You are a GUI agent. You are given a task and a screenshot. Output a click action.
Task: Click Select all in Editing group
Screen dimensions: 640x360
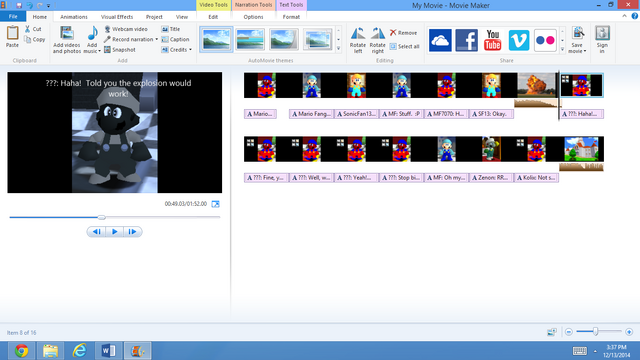404,47
